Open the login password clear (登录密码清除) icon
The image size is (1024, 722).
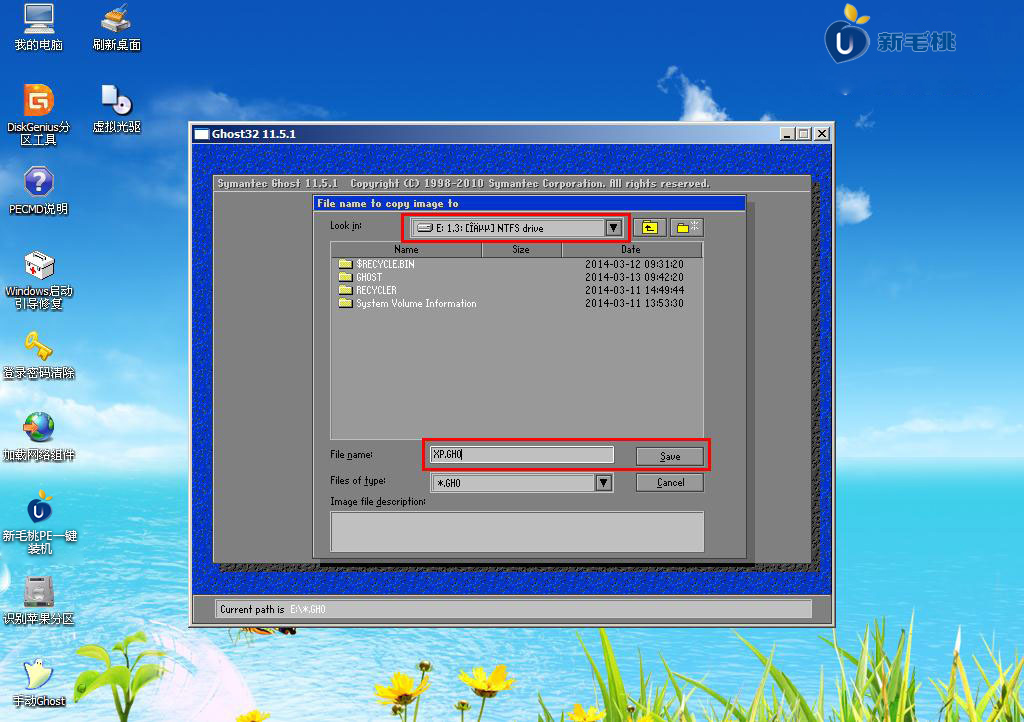coord(39,356)
